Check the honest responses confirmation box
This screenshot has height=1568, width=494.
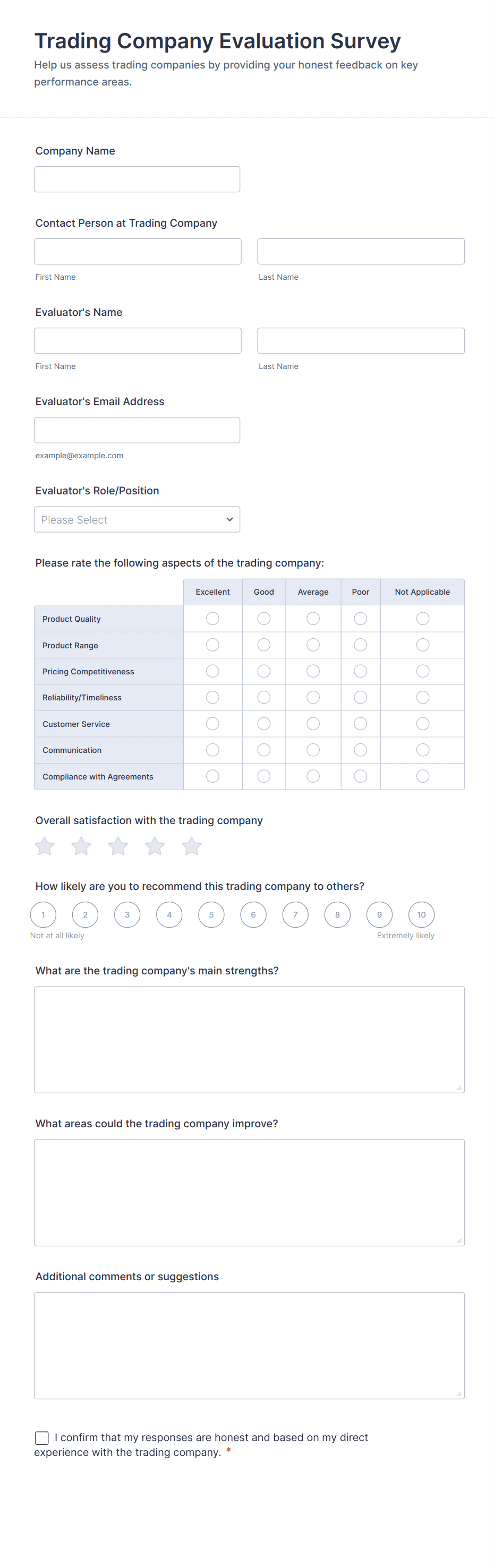[42, 1438]
